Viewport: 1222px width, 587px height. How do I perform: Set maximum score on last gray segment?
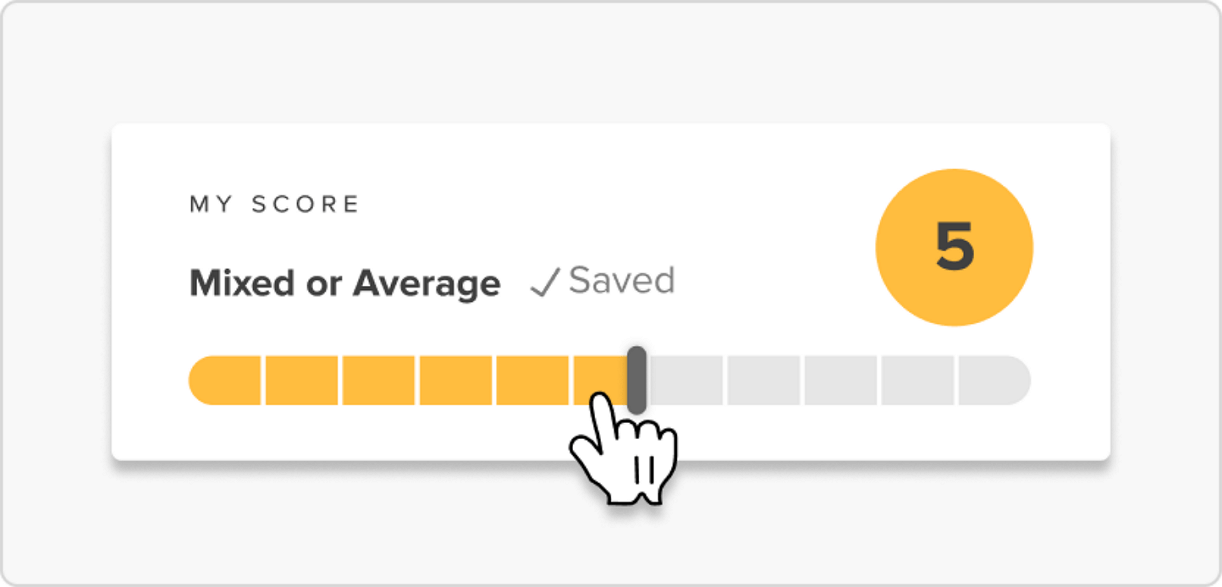coord(994,381)
